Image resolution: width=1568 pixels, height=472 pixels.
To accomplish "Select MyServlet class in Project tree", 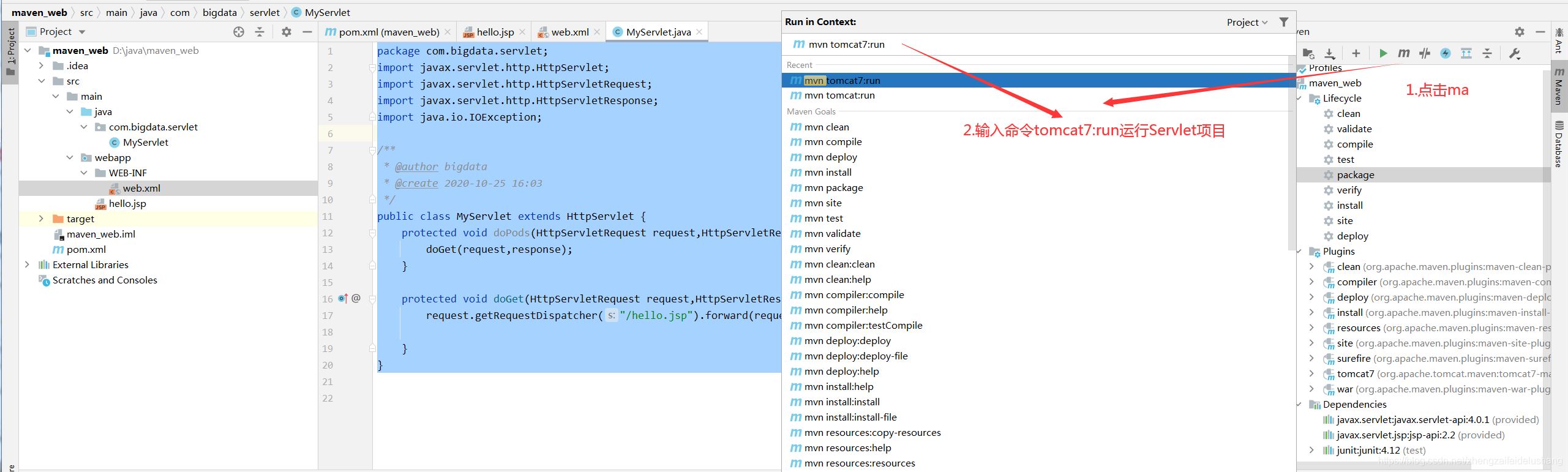I will [146, 142].
